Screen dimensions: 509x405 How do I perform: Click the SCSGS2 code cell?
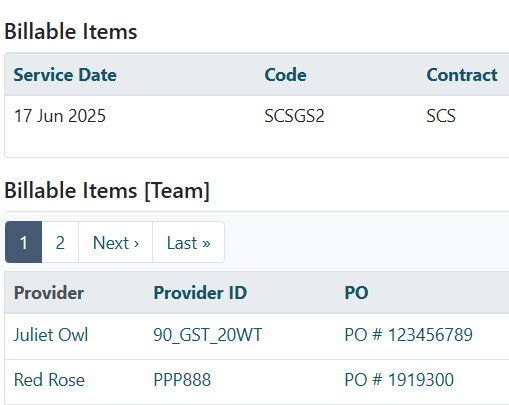[294, 116]
